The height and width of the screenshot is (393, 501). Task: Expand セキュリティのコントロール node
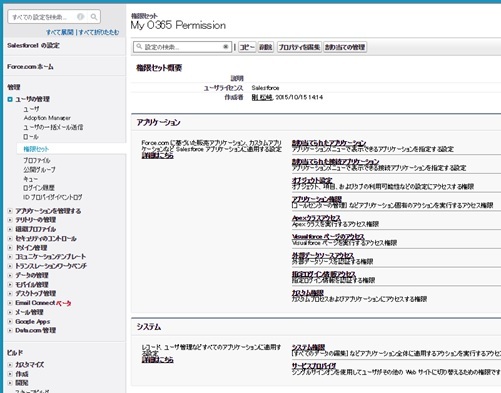[10, 239]
